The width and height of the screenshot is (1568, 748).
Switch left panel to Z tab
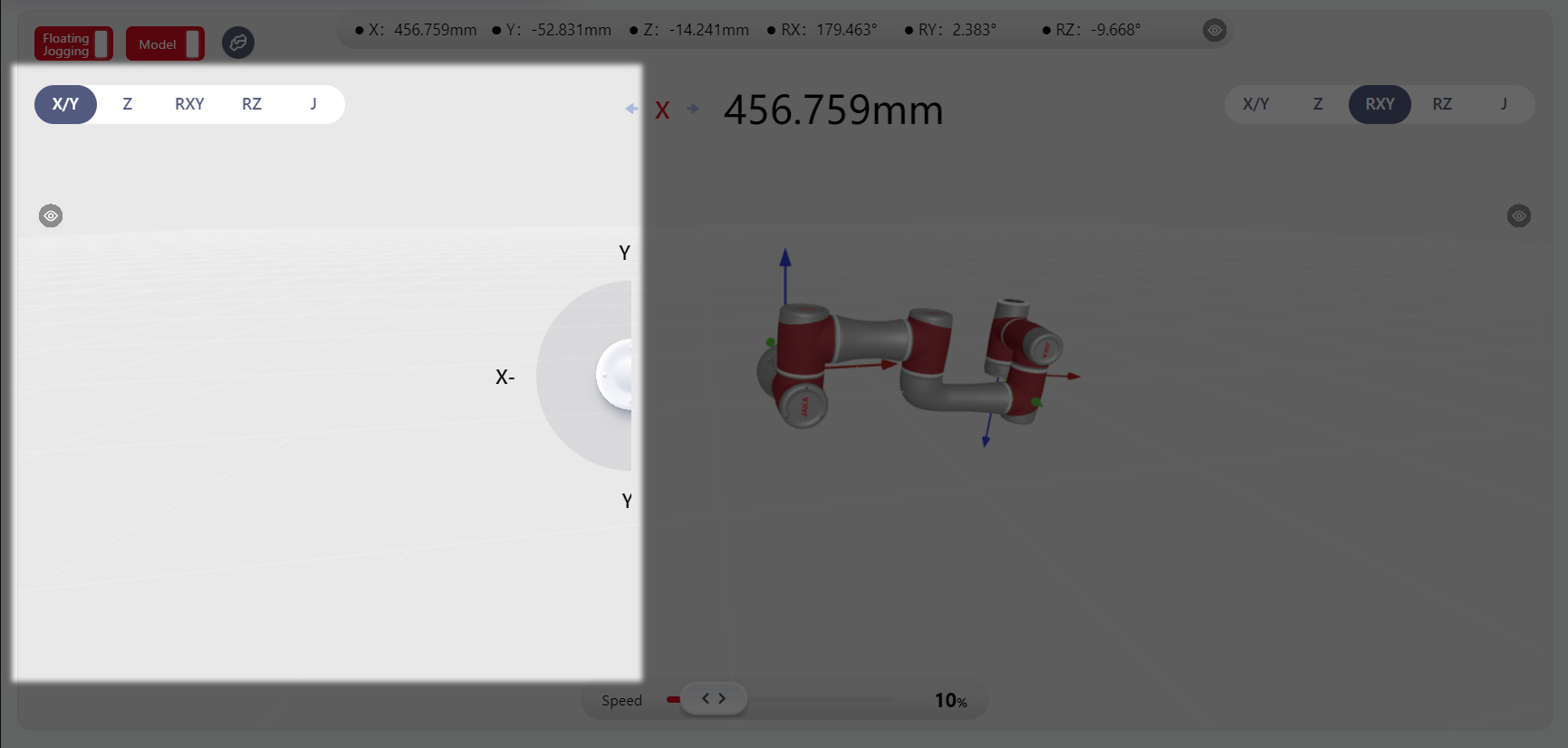128,104
